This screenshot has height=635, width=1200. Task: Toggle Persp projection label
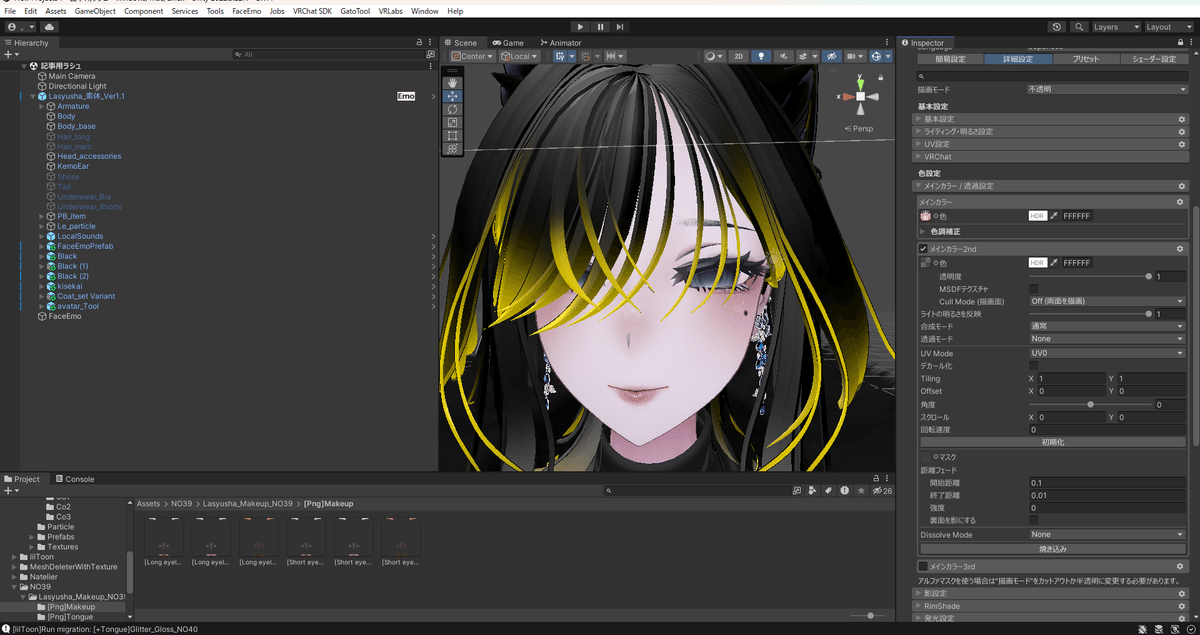[x=861, y=128]
